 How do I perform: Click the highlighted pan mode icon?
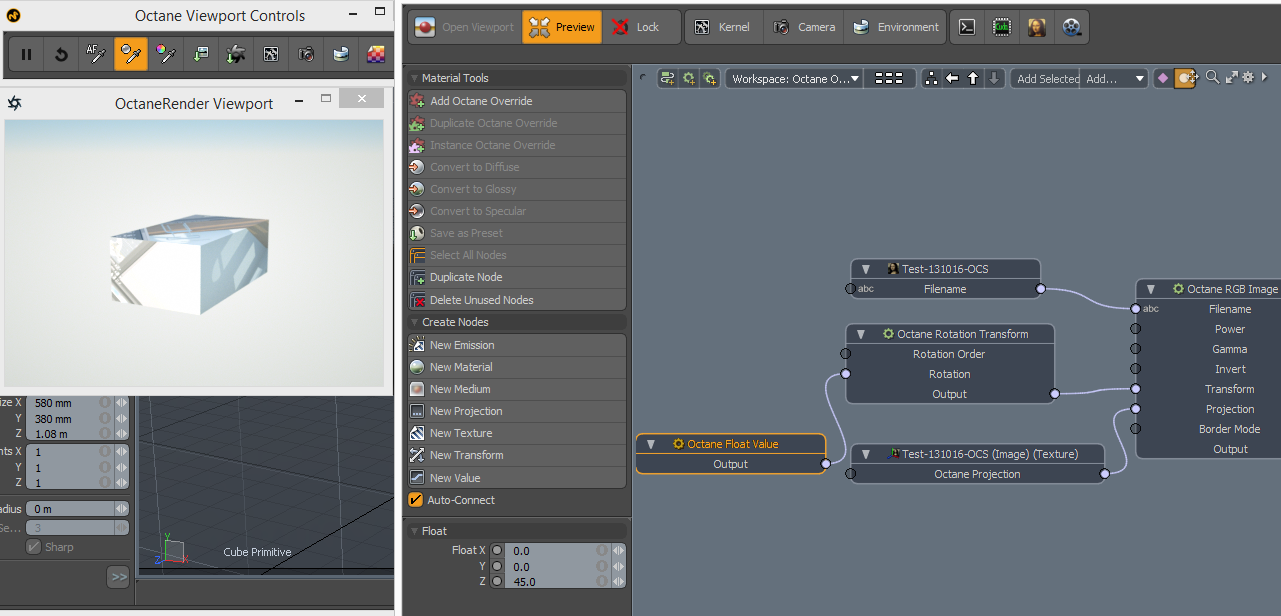(1185, 78)
